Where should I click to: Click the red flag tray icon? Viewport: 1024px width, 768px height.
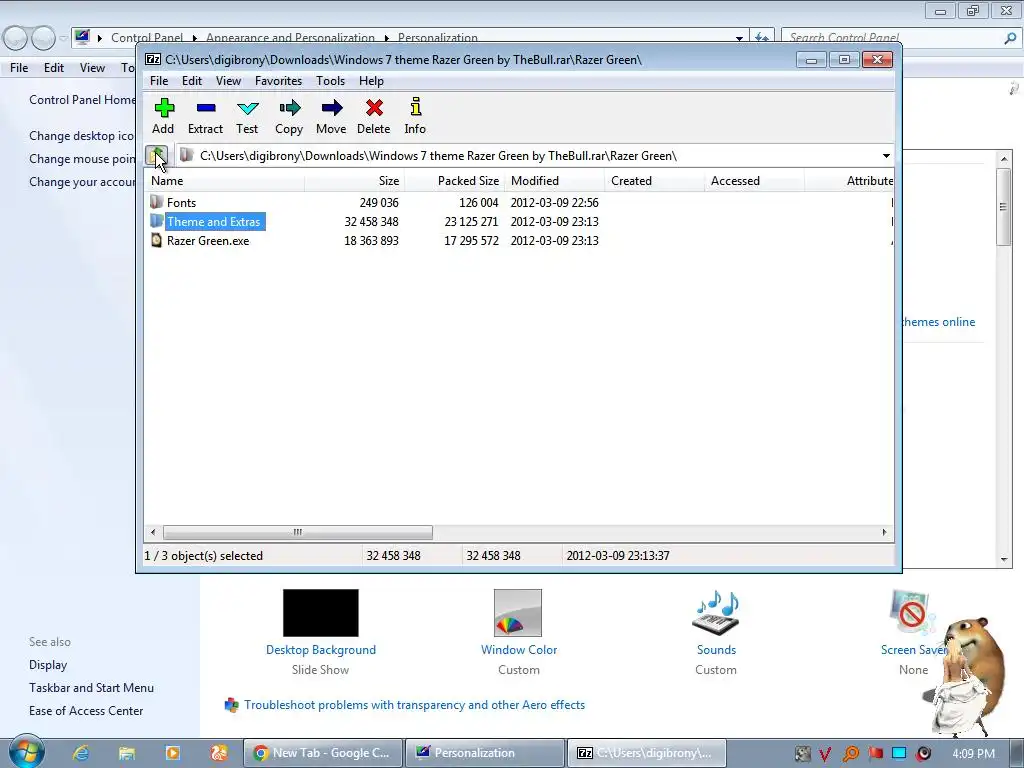pyautogui.click(x=876, y=754)
